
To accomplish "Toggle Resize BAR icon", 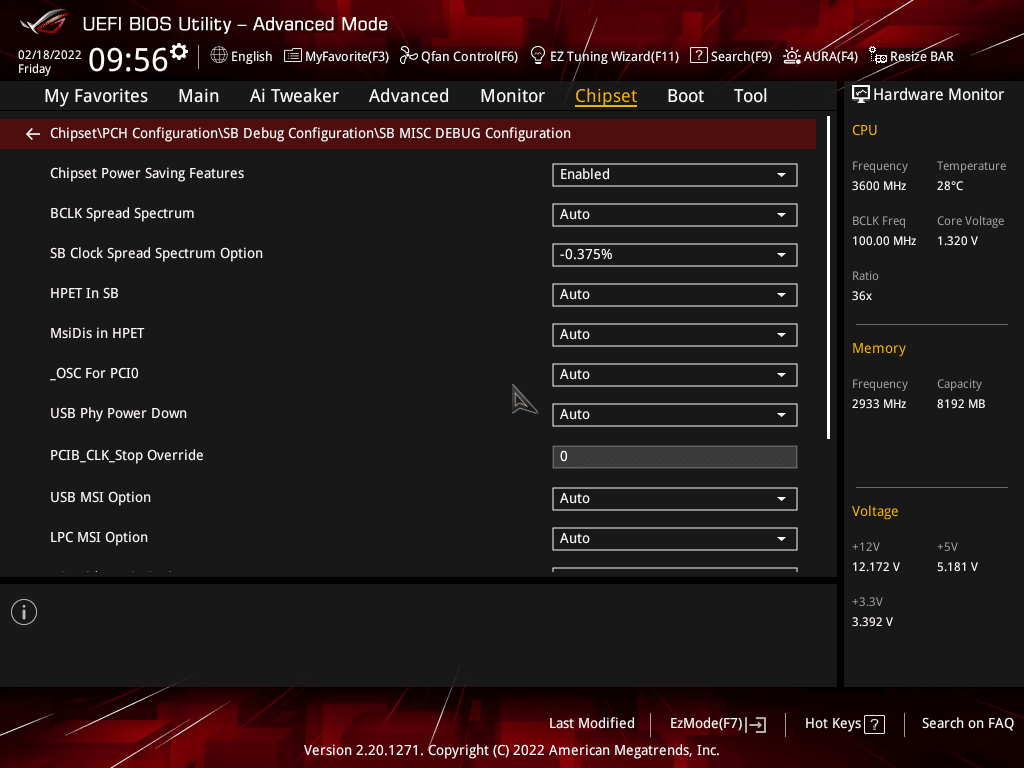I will point(878,56).
